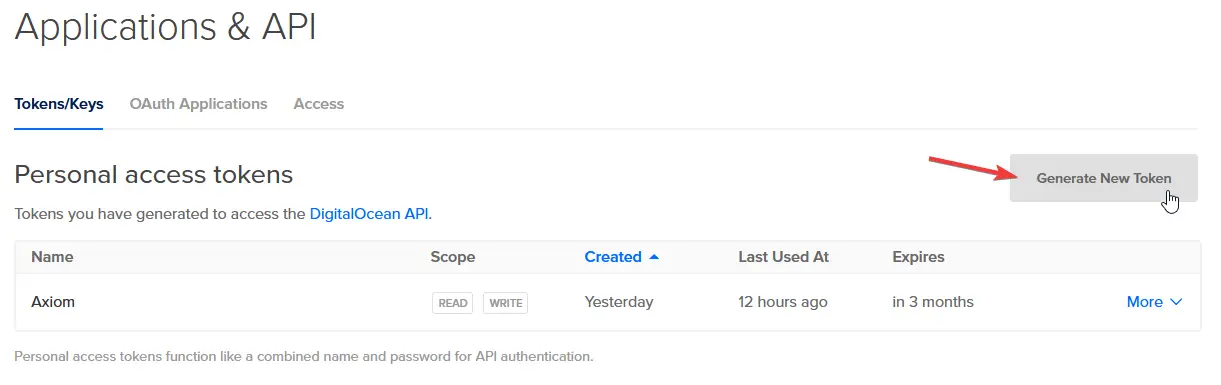1221x385 pixels.
Task: Click the Personal access tokens heading
Action: (154, 175)
